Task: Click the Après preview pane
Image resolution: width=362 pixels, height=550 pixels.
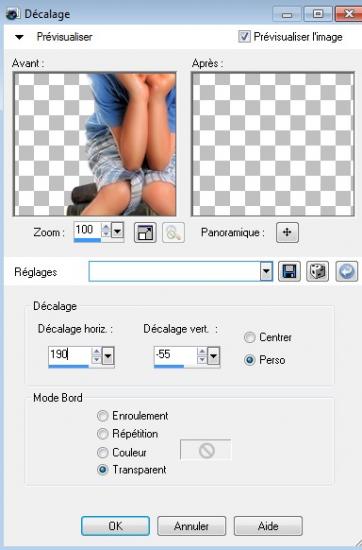Action: [x=273, y=144]
